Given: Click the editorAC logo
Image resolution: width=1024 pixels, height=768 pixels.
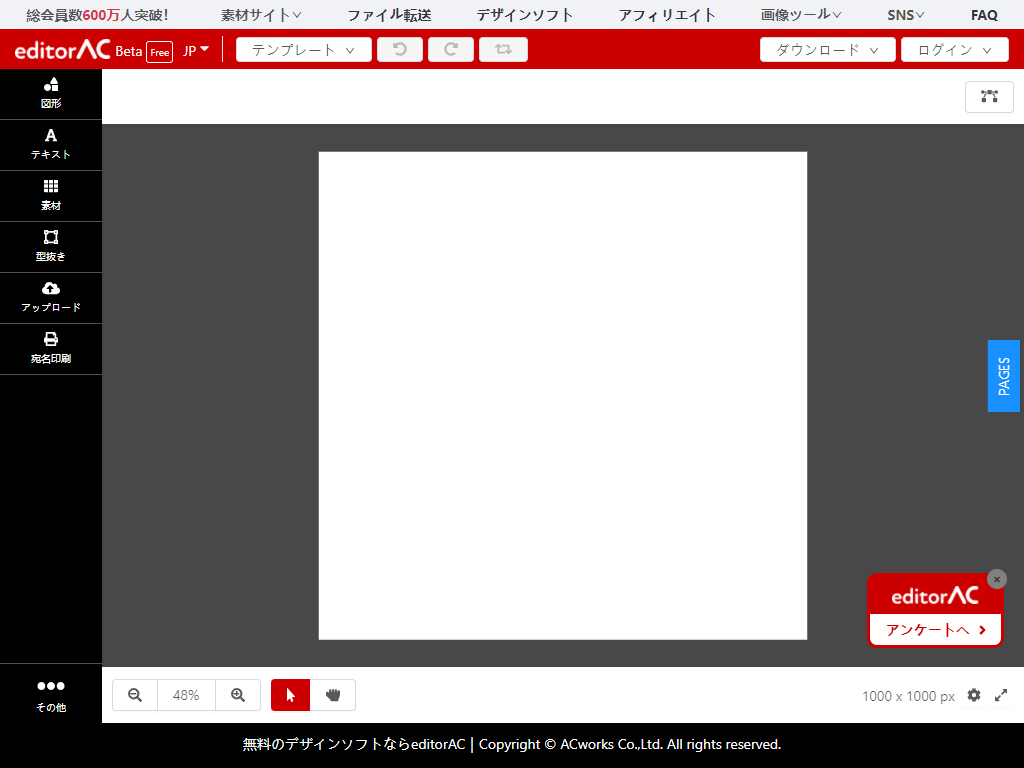Looking at the screenshot, I should pos(62,49).
